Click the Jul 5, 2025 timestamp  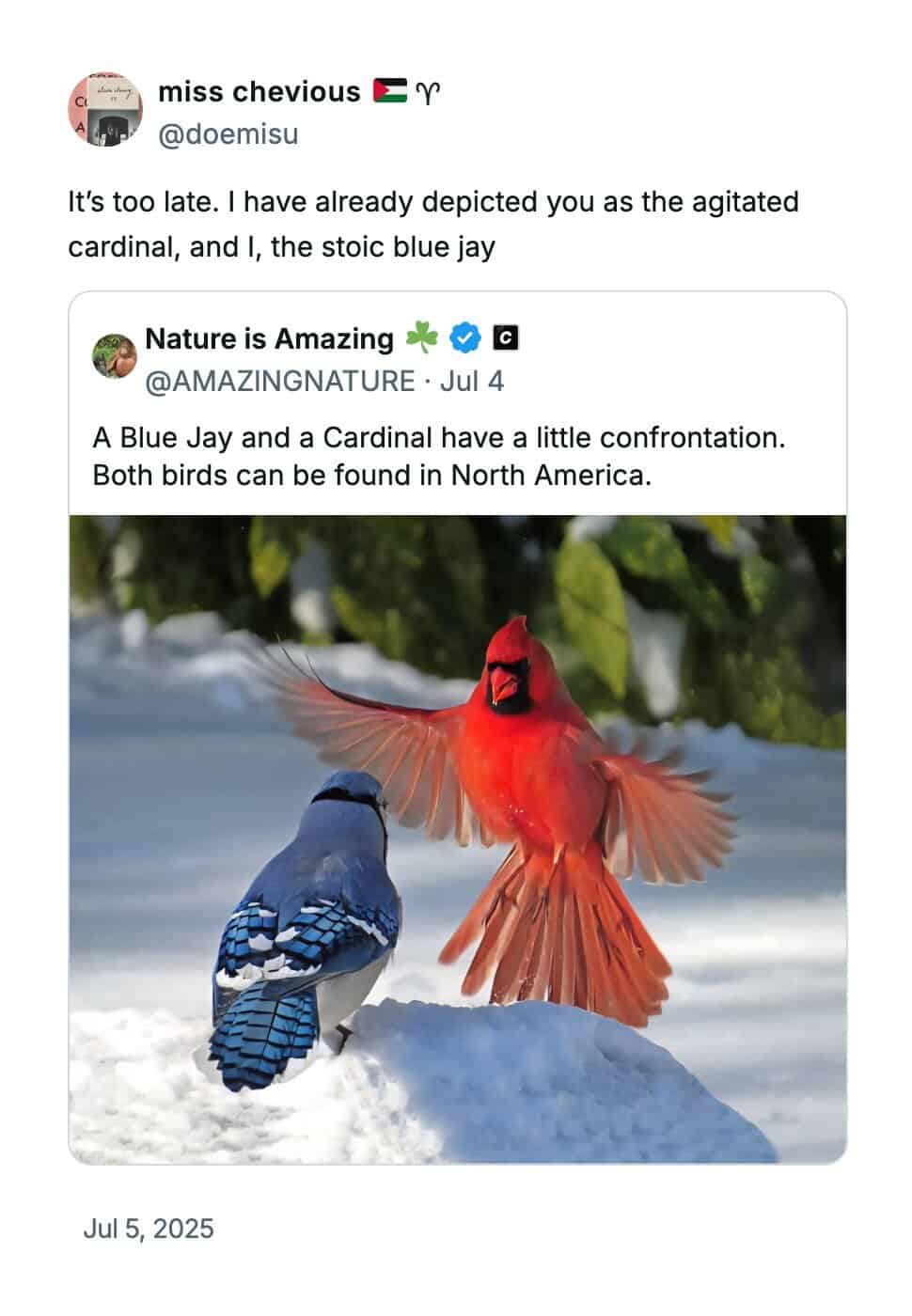(149, 1229)
